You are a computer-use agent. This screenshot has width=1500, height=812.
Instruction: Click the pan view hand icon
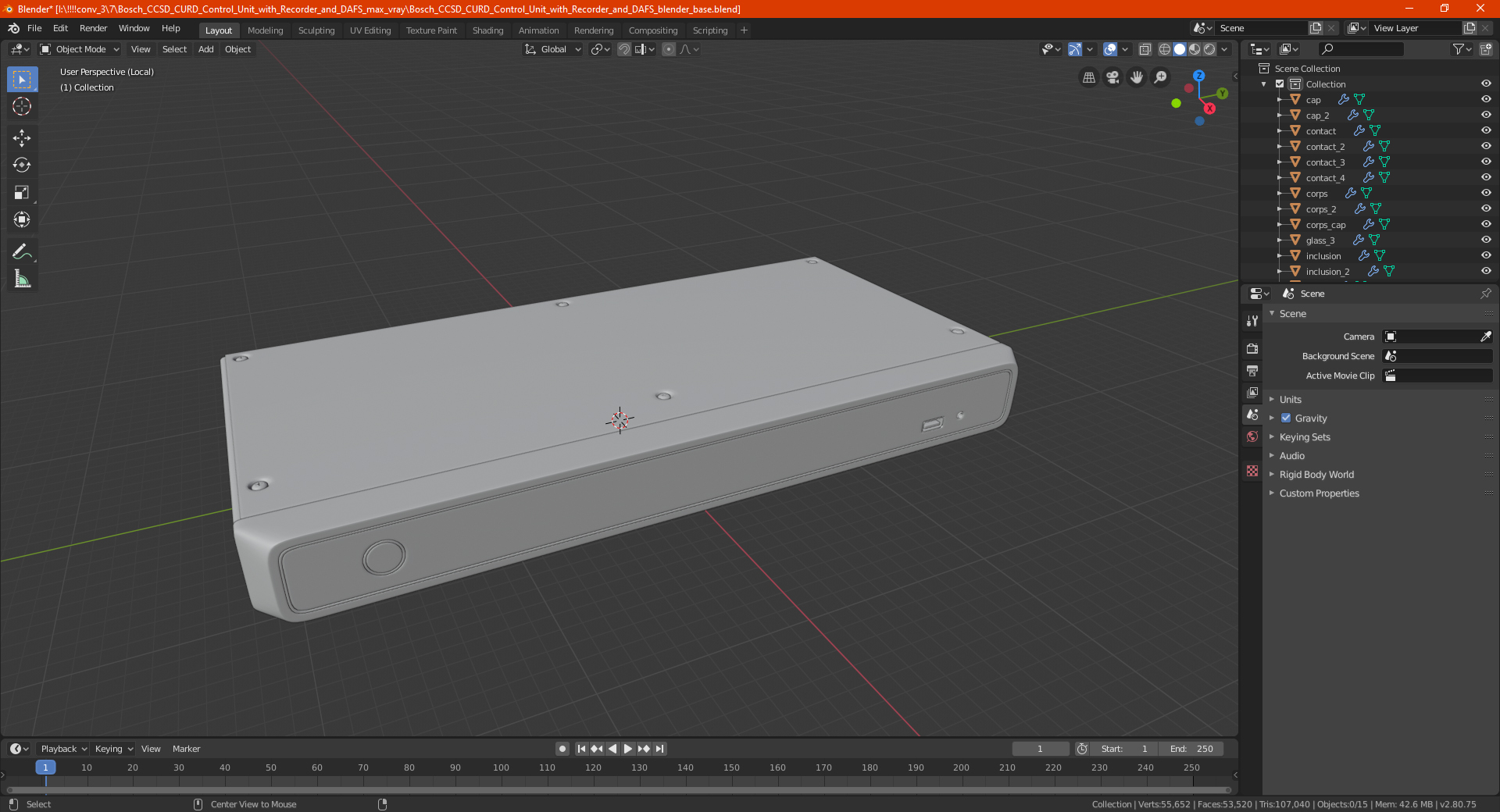[x=1137, y=77]
